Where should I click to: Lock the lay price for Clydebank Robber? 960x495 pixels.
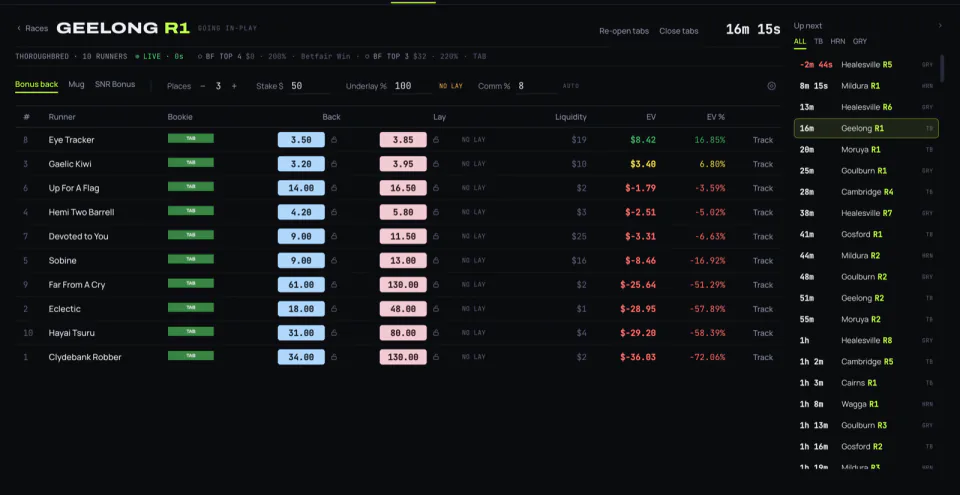point(435,357)
